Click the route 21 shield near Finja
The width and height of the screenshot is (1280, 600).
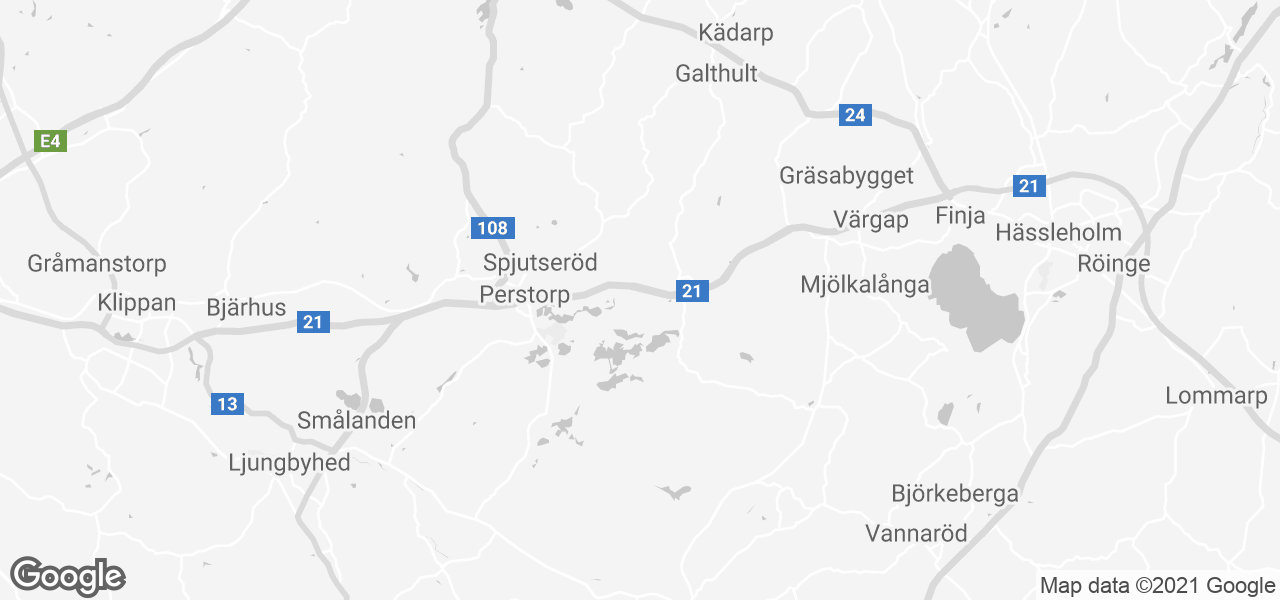tap(1028, 185)
